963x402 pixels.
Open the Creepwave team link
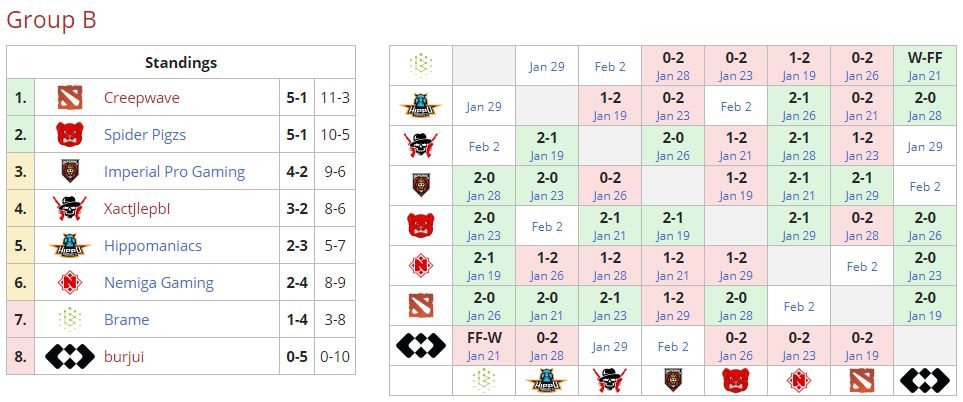click(x=143, y=98)
